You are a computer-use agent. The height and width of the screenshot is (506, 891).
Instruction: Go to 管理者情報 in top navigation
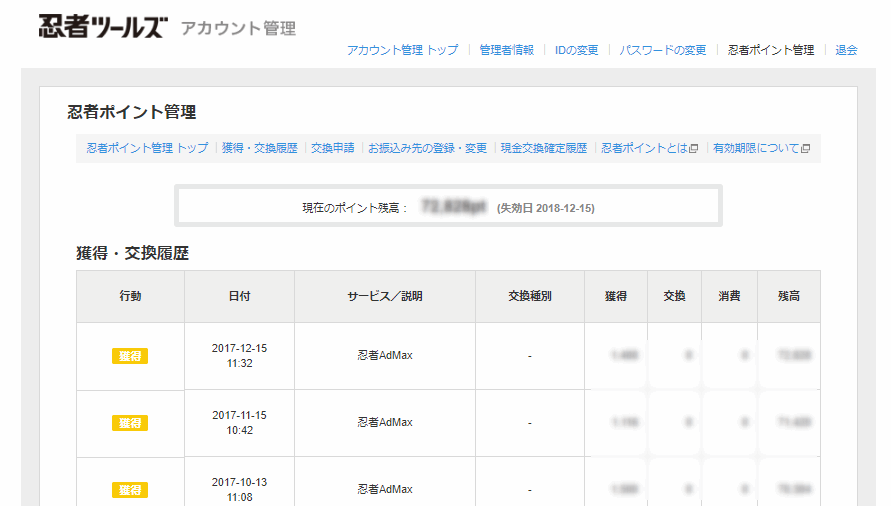click(x=506, y=50)
